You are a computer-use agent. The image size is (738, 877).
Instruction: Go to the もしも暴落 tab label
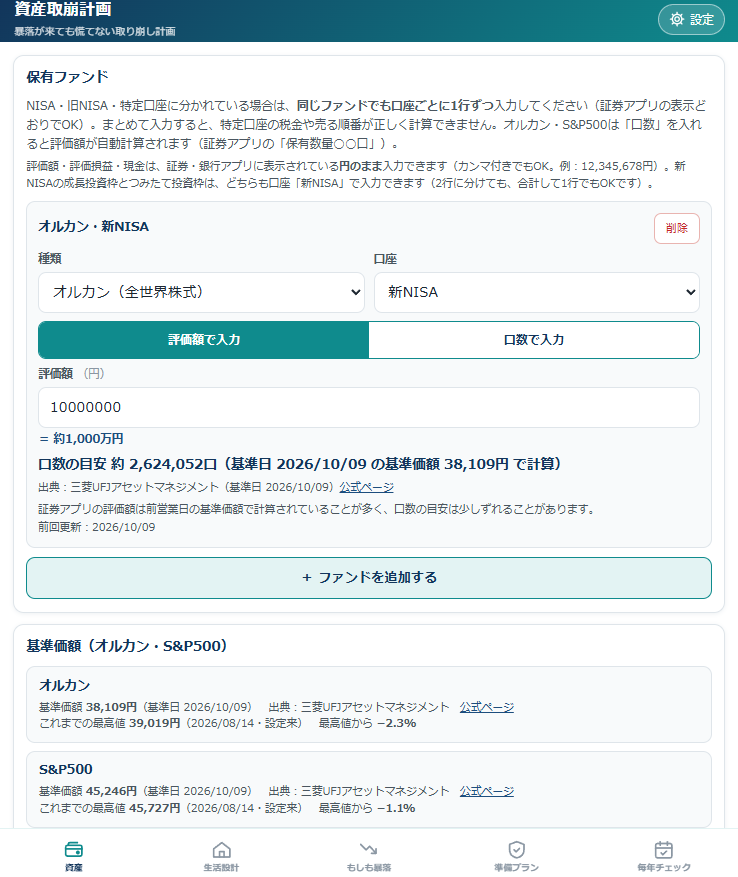coord(369,867)
